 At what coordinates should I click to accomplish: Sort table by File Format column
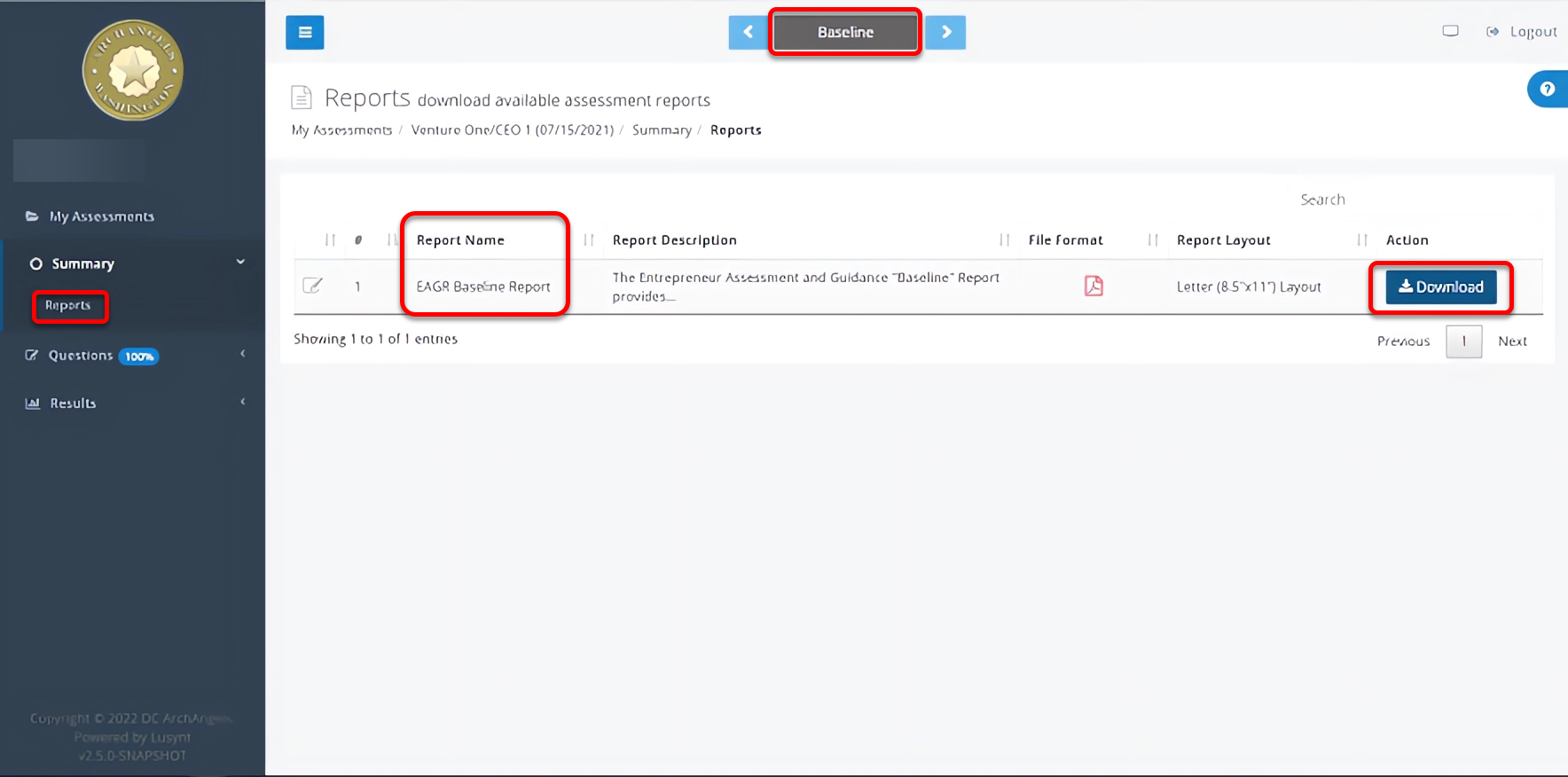[x=1065, y=240]
